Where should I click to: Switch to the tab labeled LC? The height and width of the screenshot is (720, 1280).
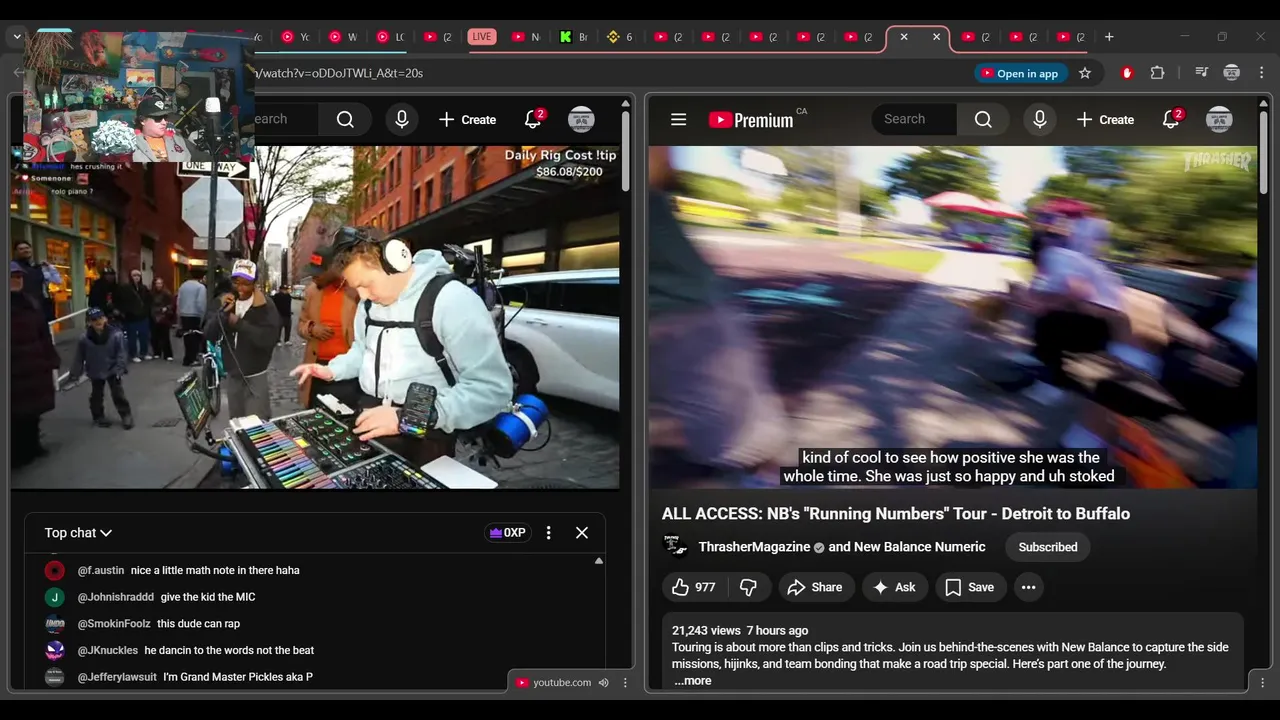[390, 37]
